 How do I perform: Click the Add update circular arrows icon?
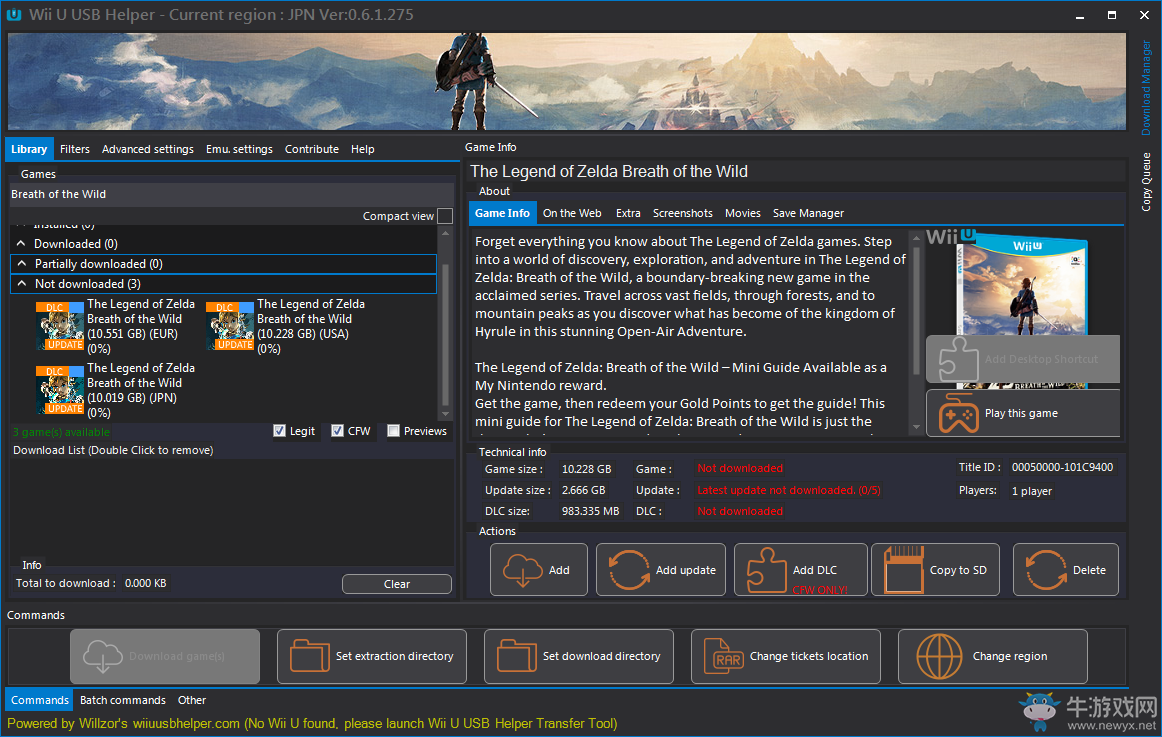tap(628, 570)
